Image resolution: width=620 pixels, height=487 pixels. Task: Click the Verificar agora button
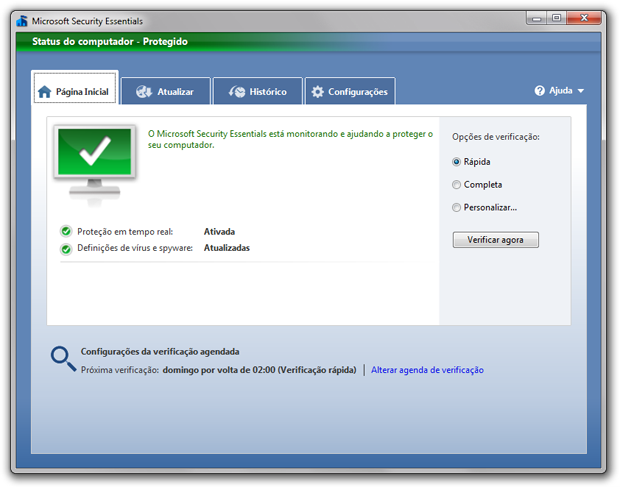coord(495,240)
